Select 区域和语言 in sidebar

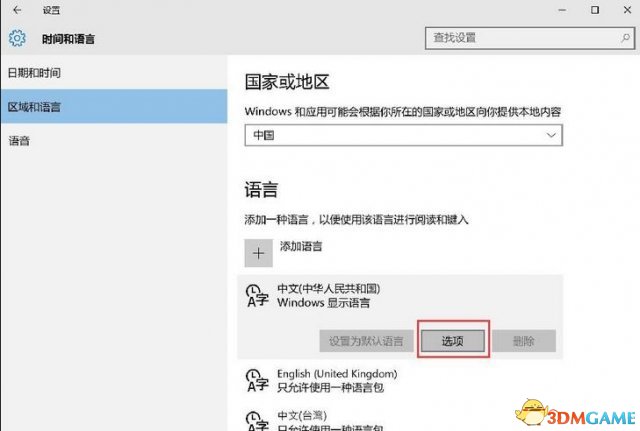[114, 107]
